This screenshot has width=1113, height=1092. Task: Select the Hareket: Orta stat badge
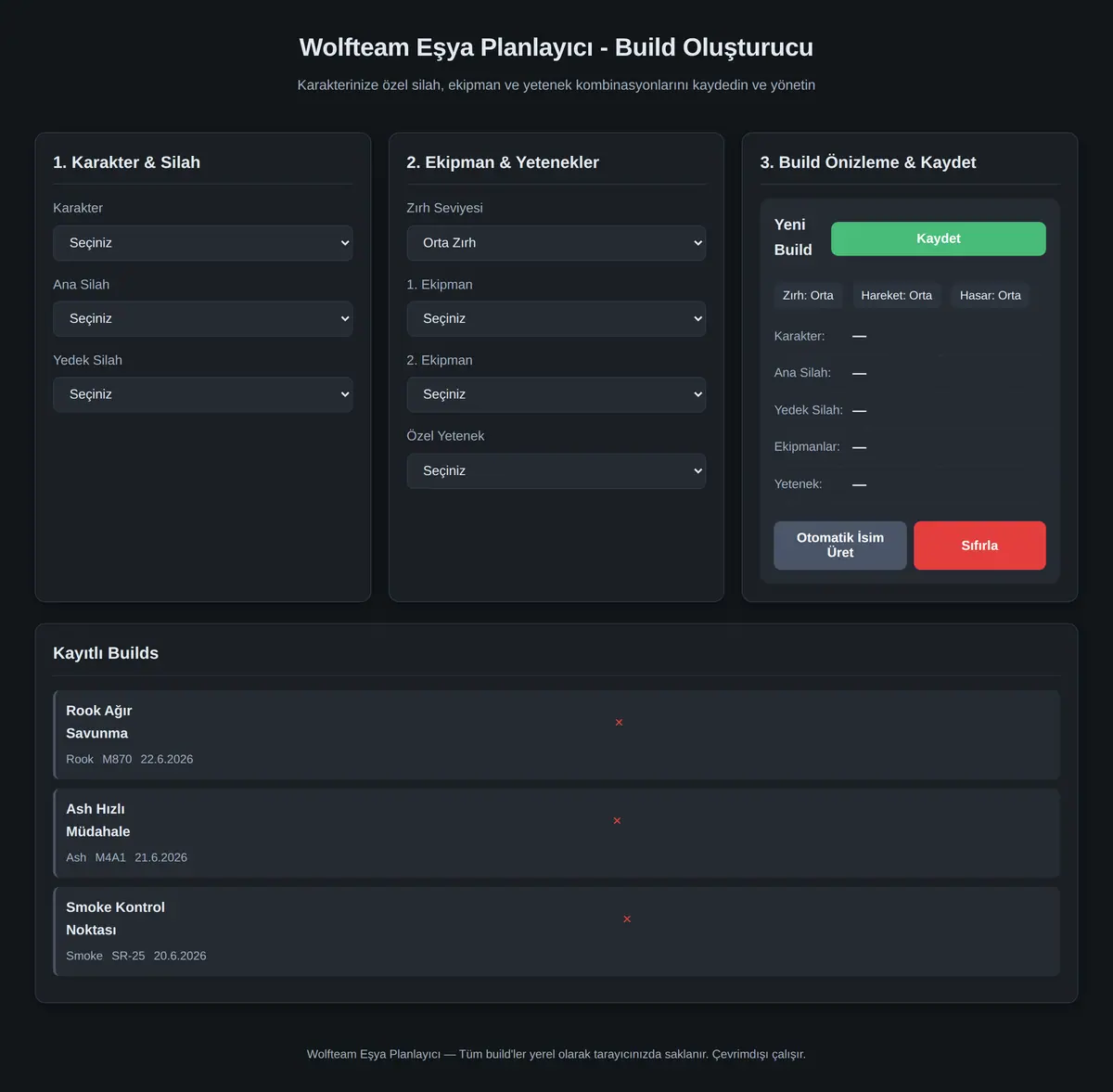[896, 296]
